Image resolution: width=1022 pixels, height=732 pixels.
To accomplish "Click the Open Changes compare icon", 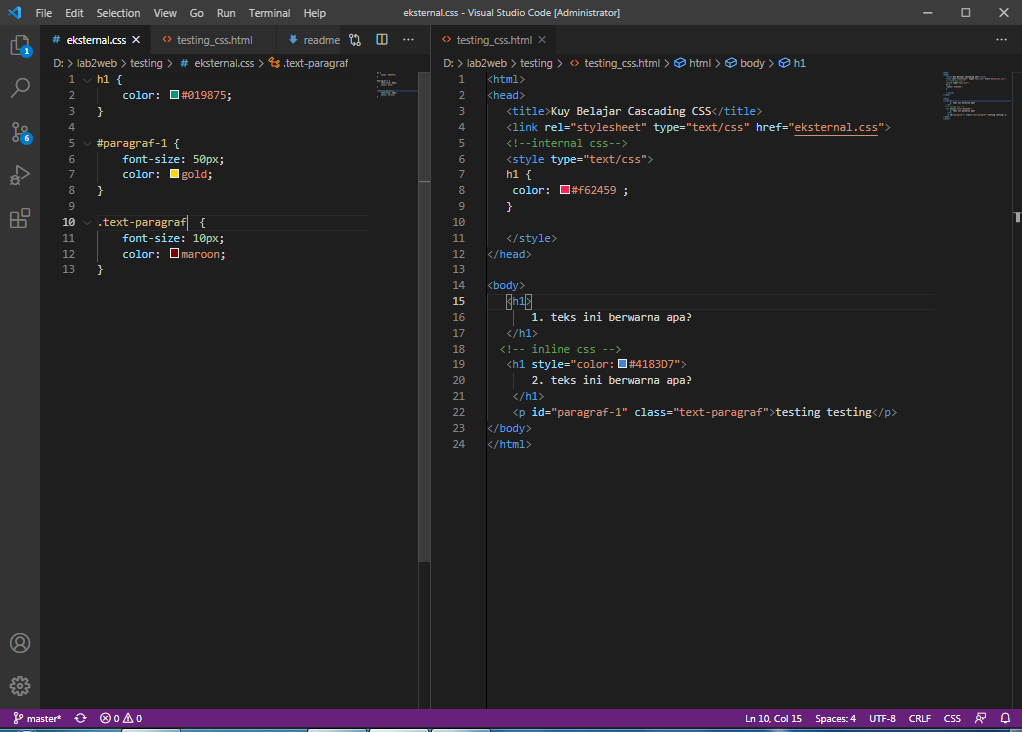I will (355, 40).
